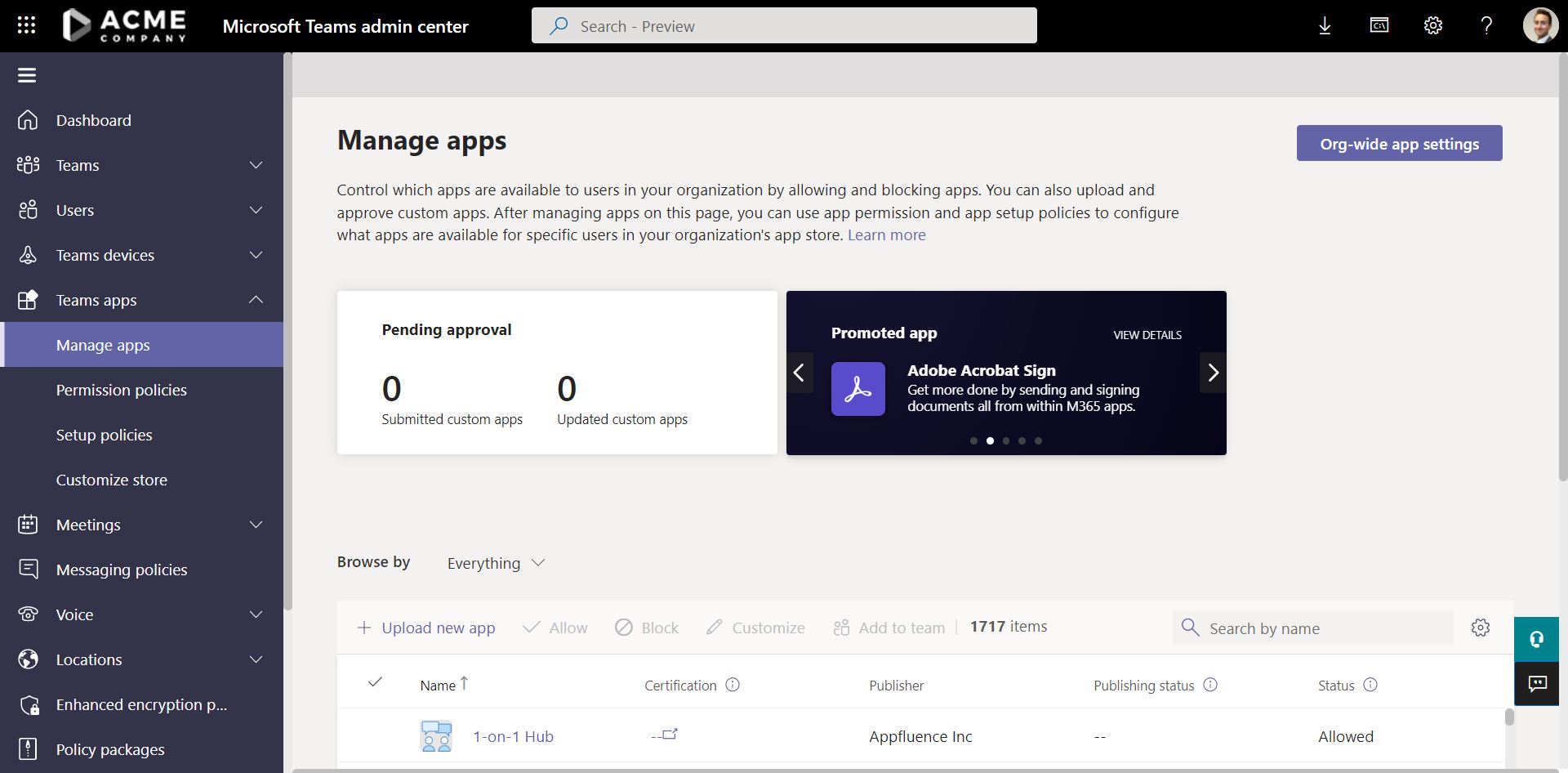Screen dimensions: 1568x773
Task: Click the top Search - Preview box
Action: (784, 25)
